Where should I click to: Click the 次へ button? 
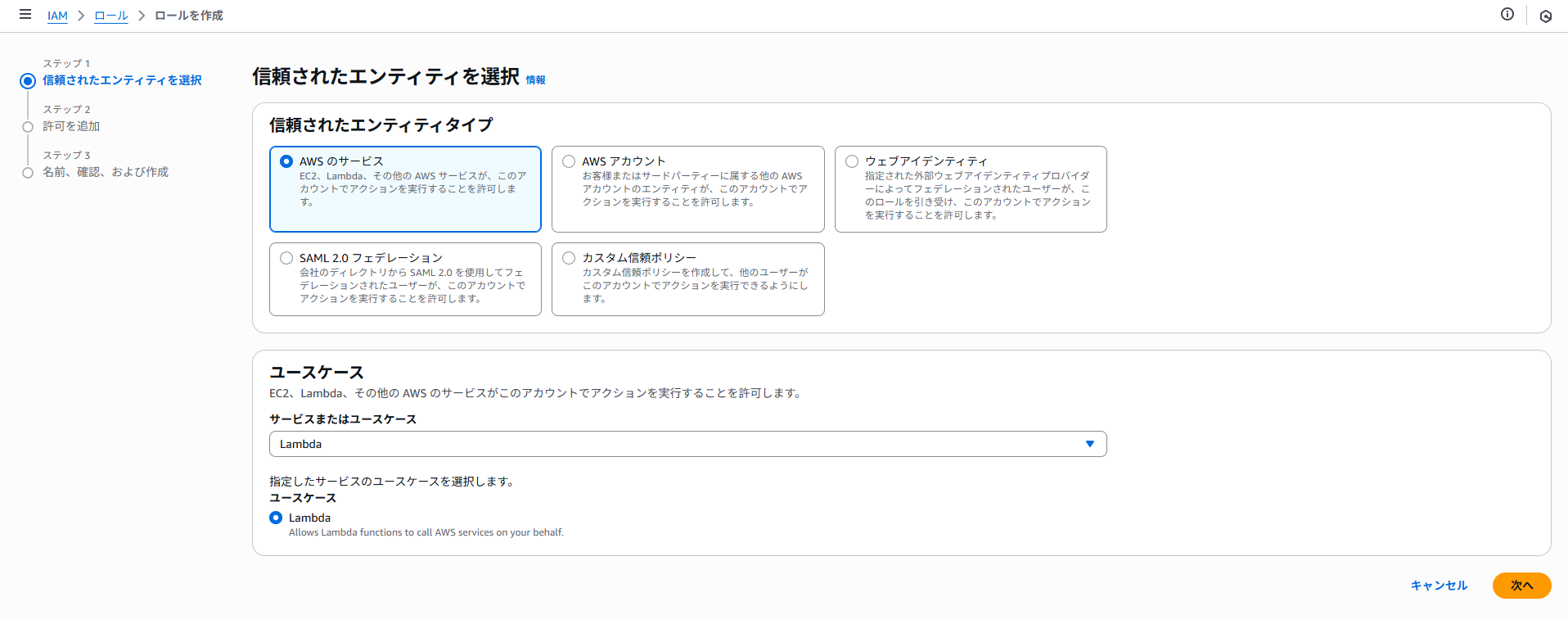(x=1521, y=586)
